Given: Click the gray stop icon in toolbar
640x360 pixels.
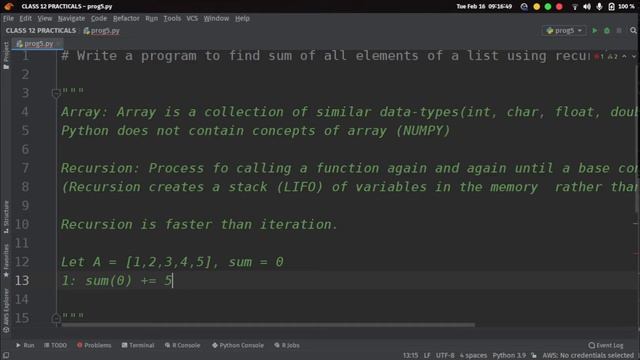Looking at the screenshot, I should pyautogui.click(x=619, y=31).
